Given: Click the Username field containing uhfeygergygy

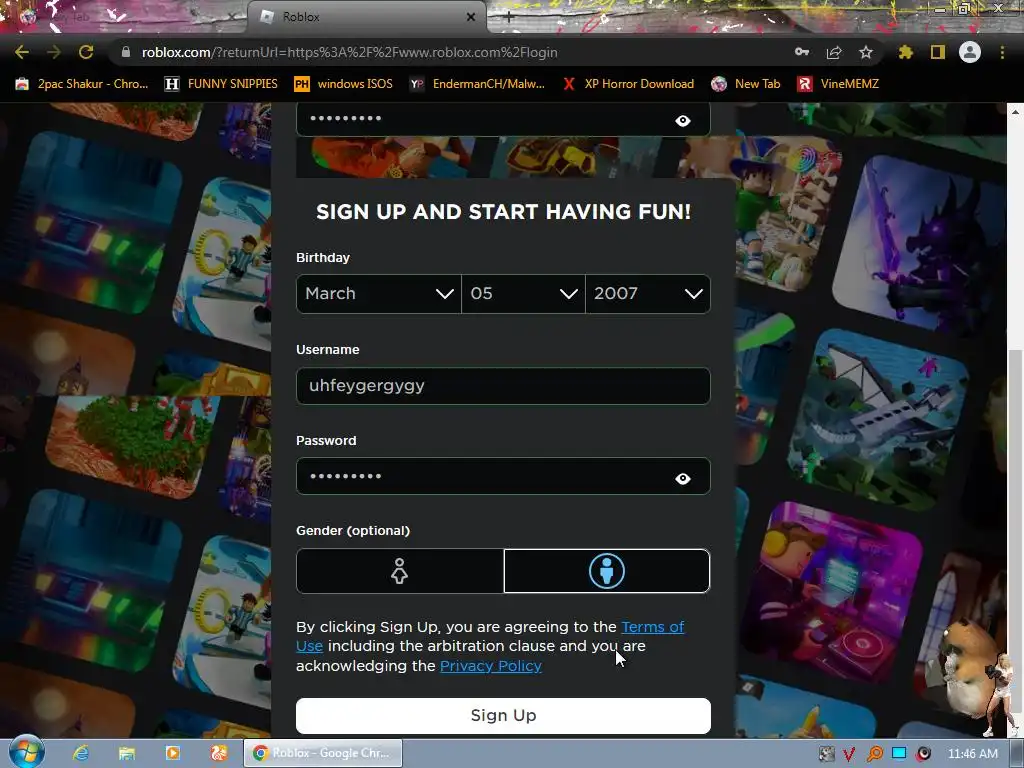Looking at the screenshot, I should pos(503,385).
